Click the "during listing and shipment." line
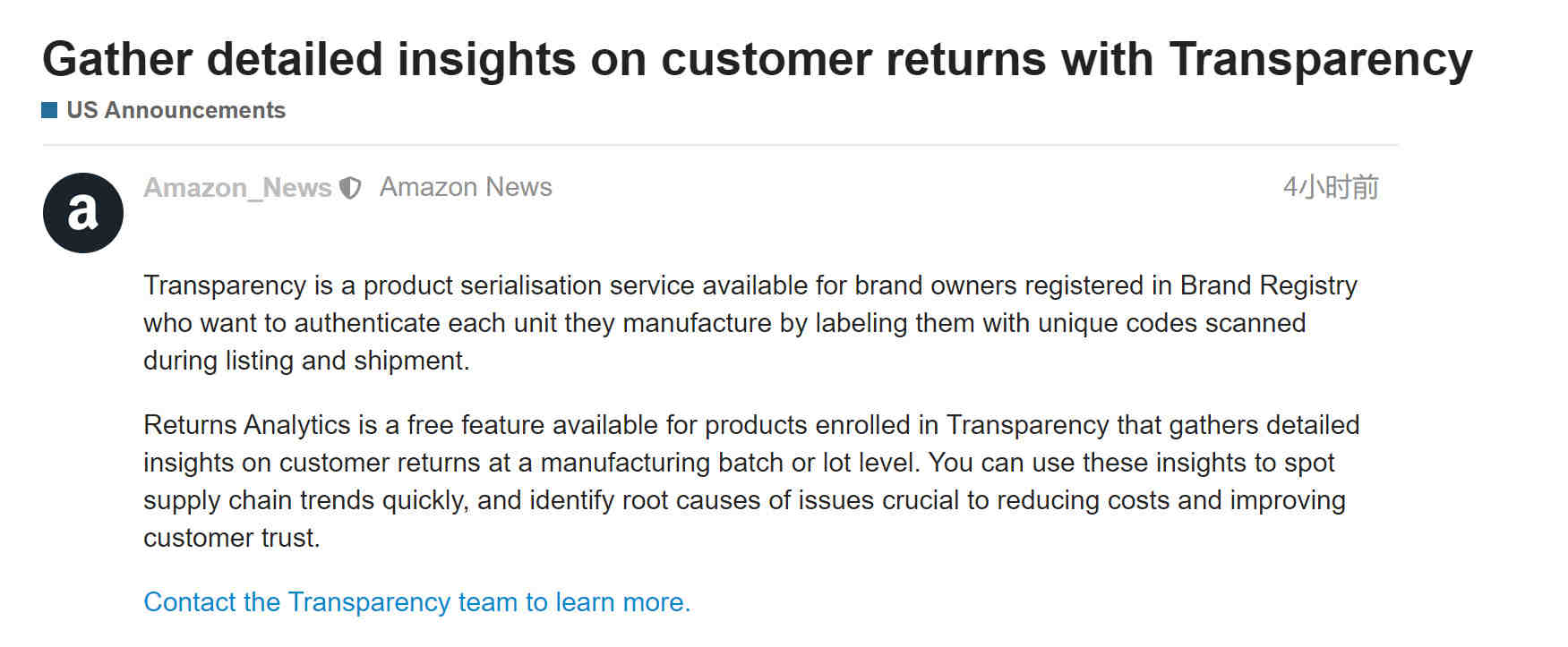 306,361
